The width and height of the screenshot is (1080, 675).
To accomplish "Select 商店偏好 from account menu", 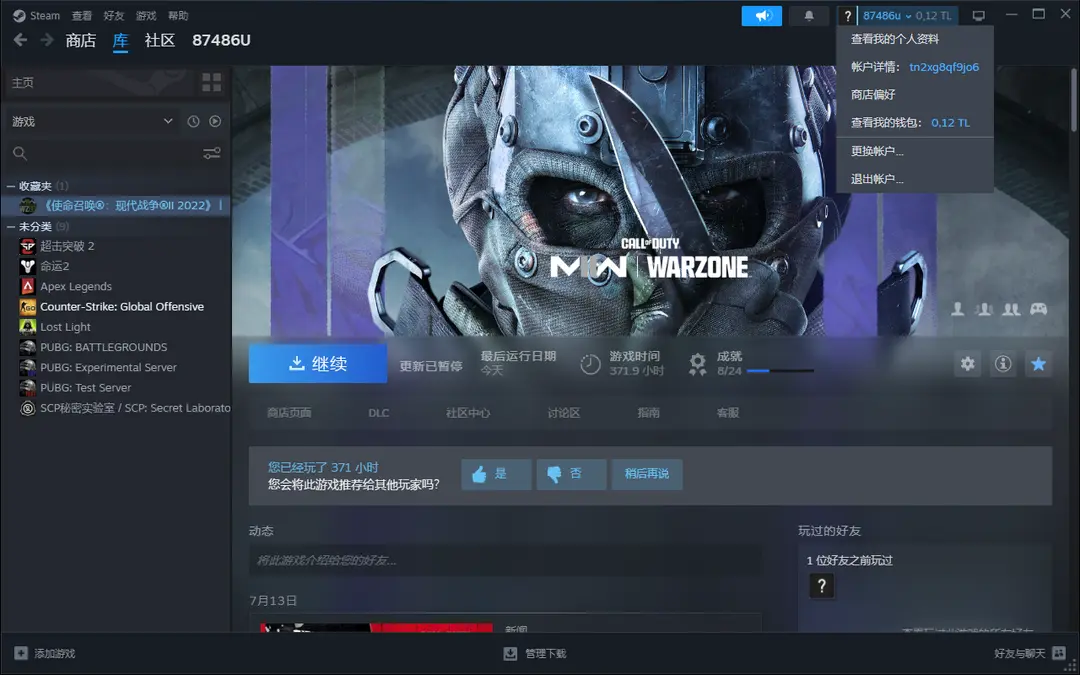I will (x=915, y=94).
